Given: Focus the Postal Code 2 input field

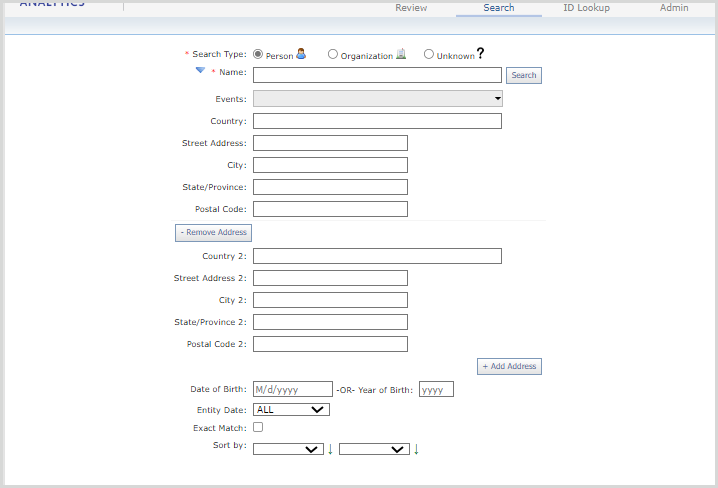Looking at the screenshot, I should point(330,344).
